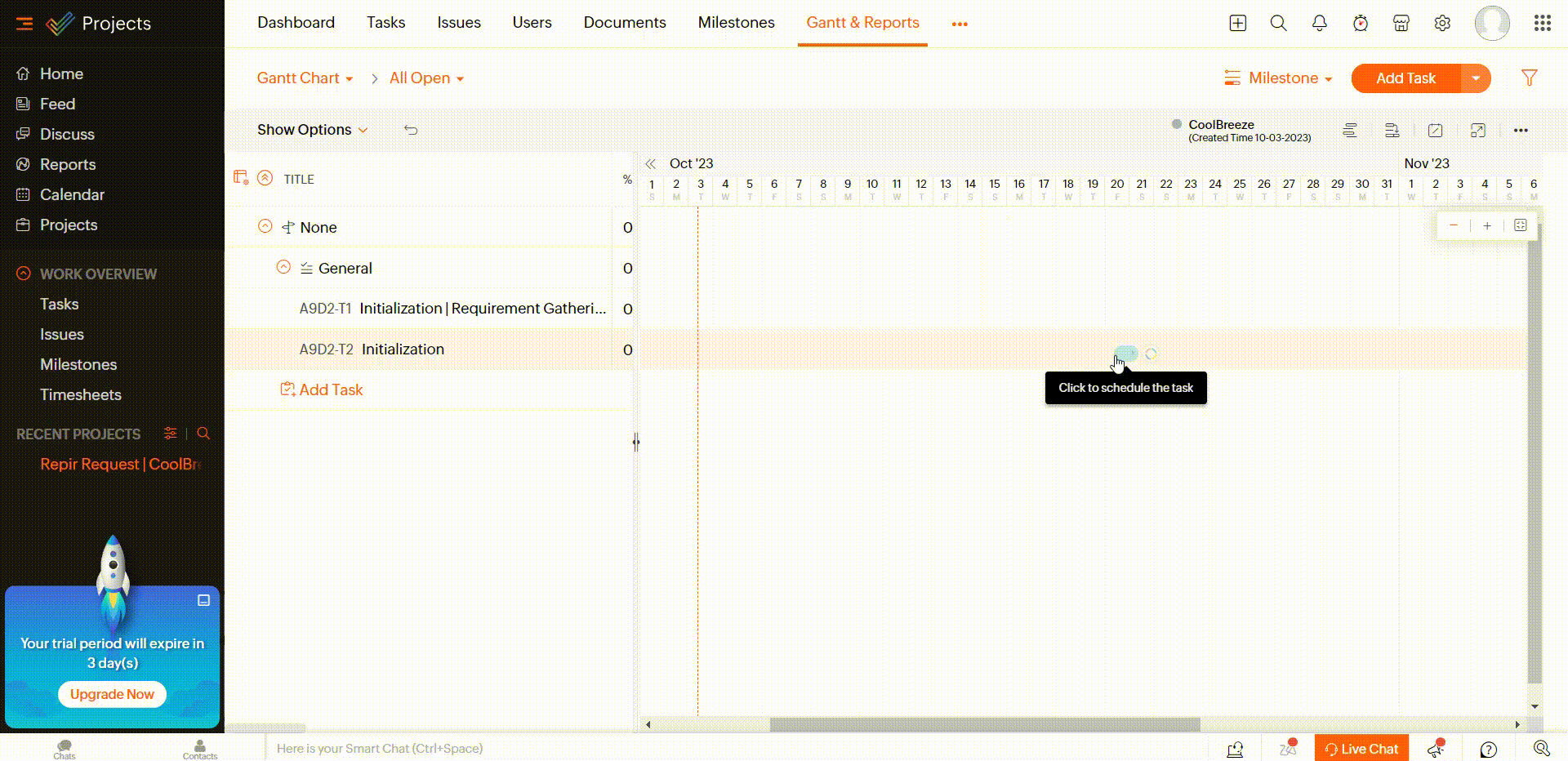Click the search magnifier in top bar
This screenshot has width=1568, height=761.
pos(1278,24)
